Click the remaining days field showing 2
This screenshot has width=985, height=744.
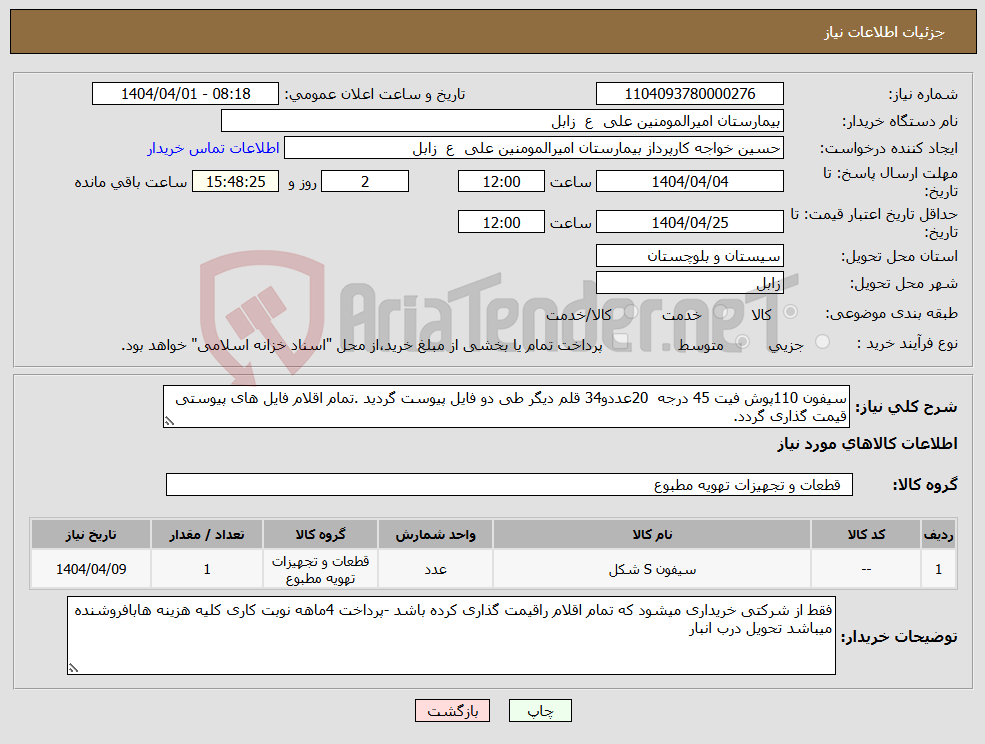tap(365, 182)
